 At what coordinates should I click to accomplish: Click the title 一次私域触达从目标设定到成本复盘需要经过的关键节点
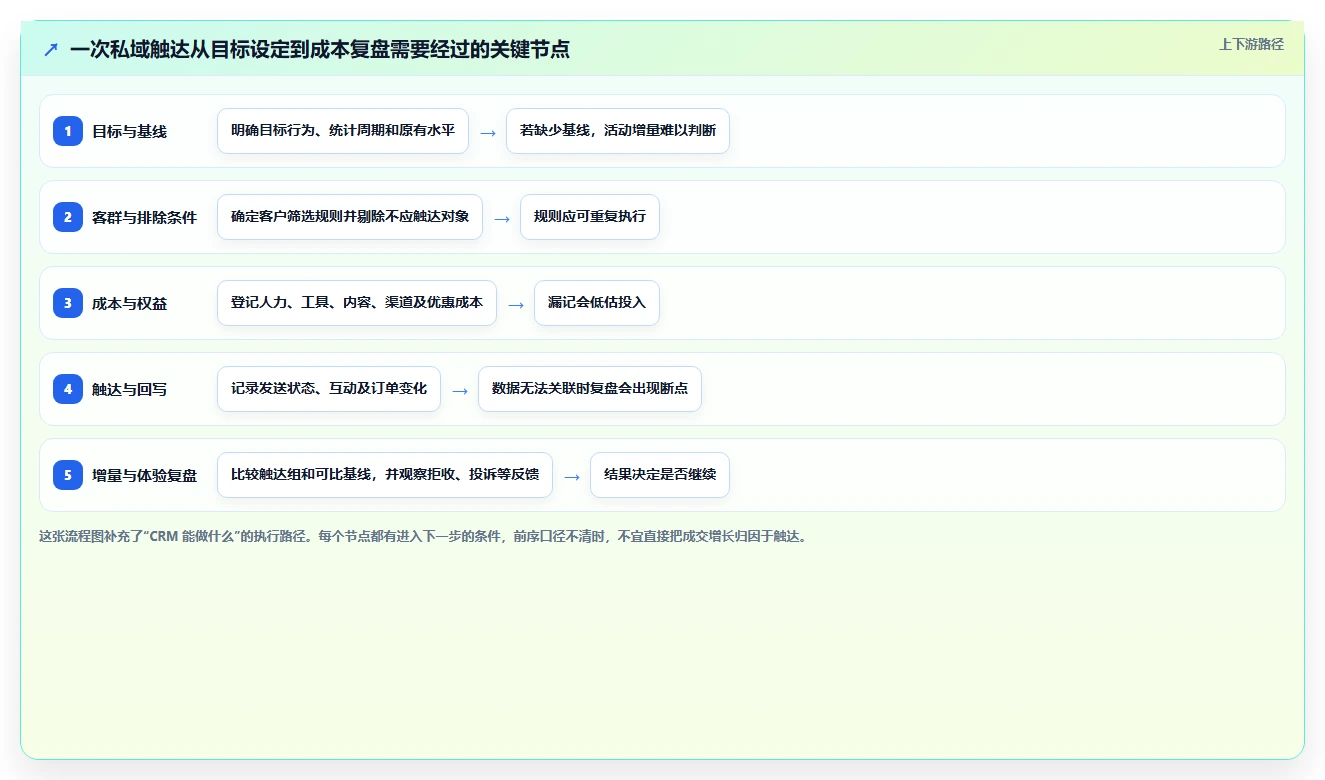320,50
